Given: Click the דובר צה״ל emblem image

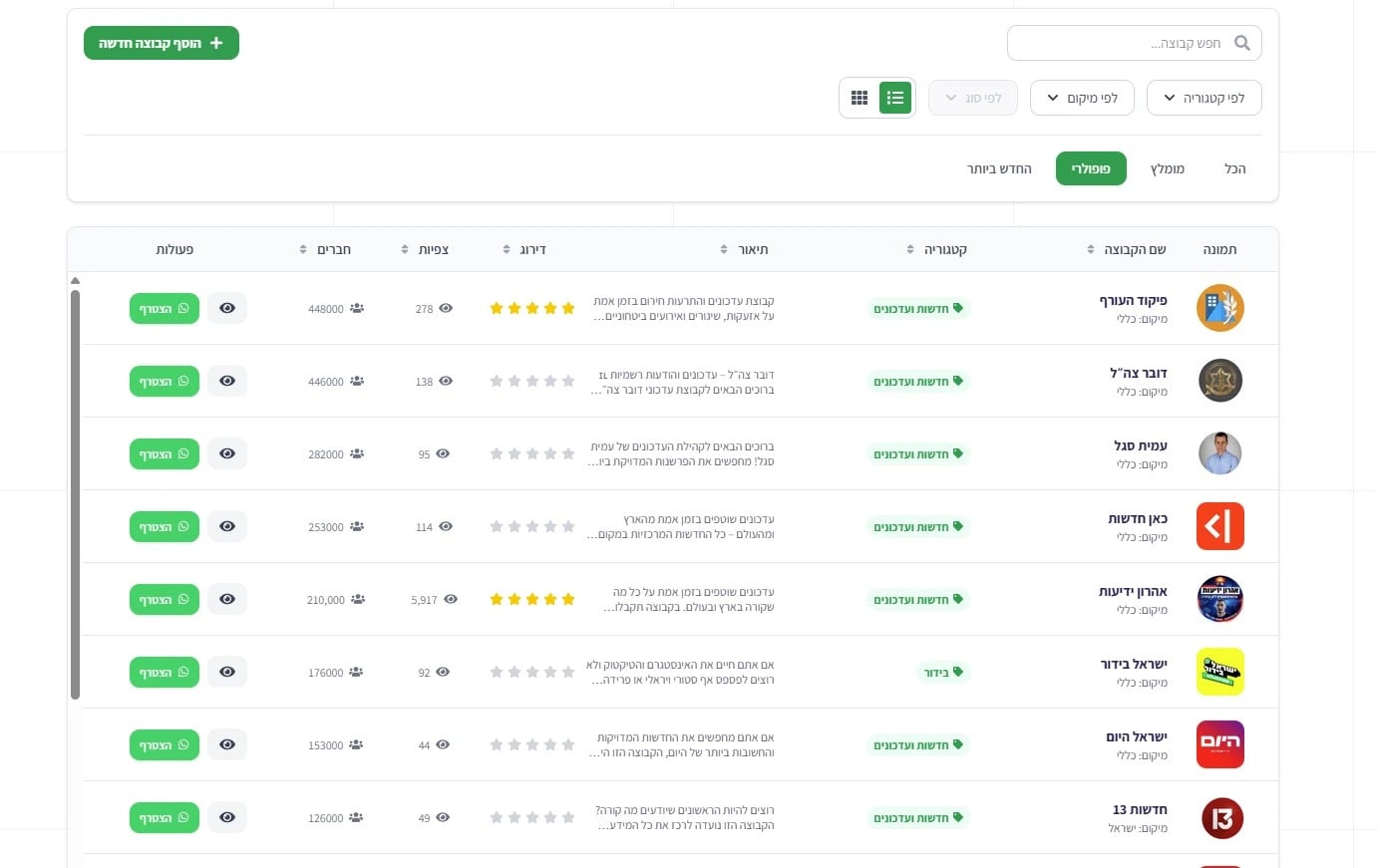Looking at the screenshot, I should (x=1219, y=381).
